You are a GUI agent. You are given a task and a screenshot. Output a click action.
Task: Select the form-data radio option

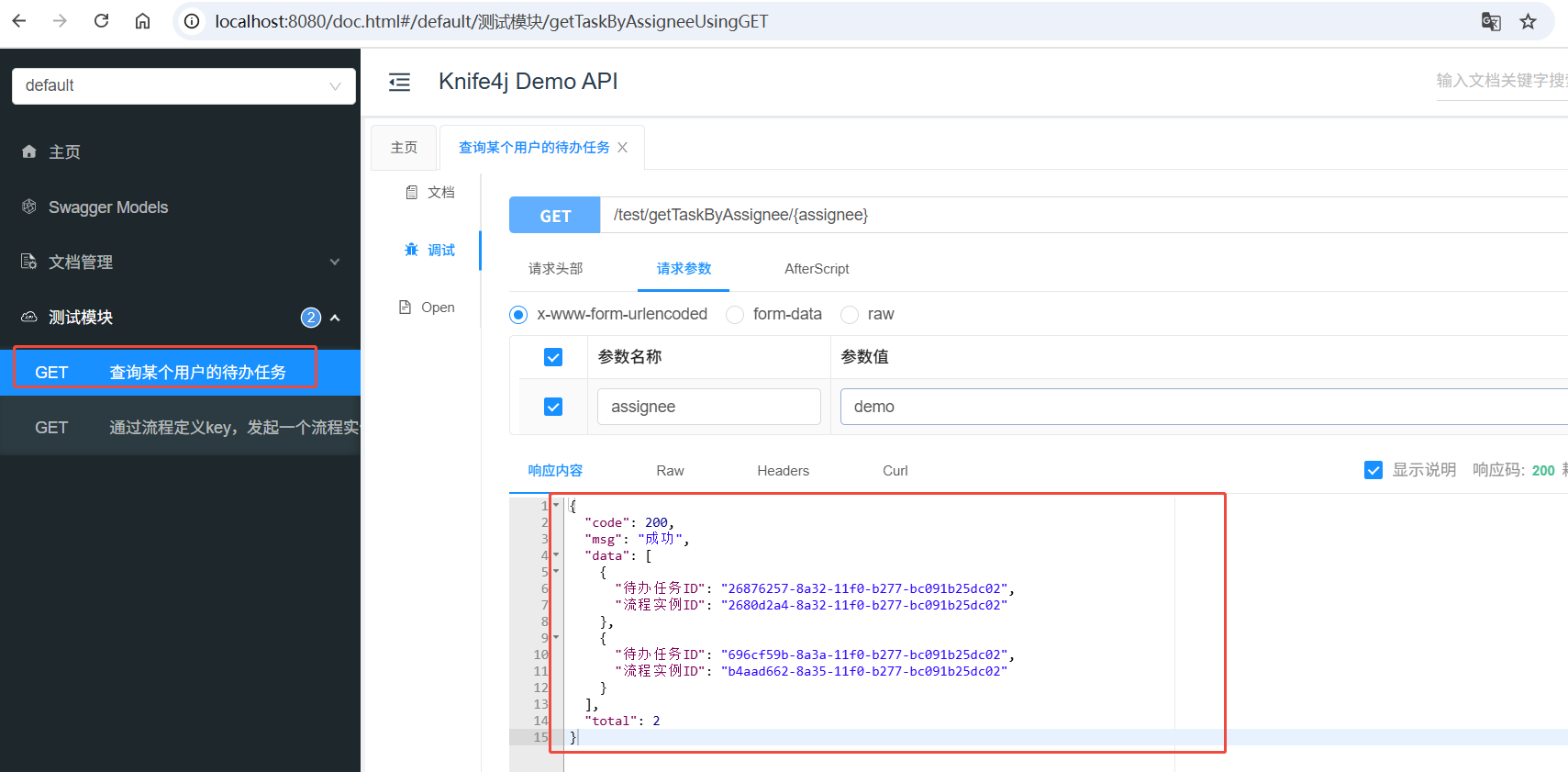(x=735, y=315)
